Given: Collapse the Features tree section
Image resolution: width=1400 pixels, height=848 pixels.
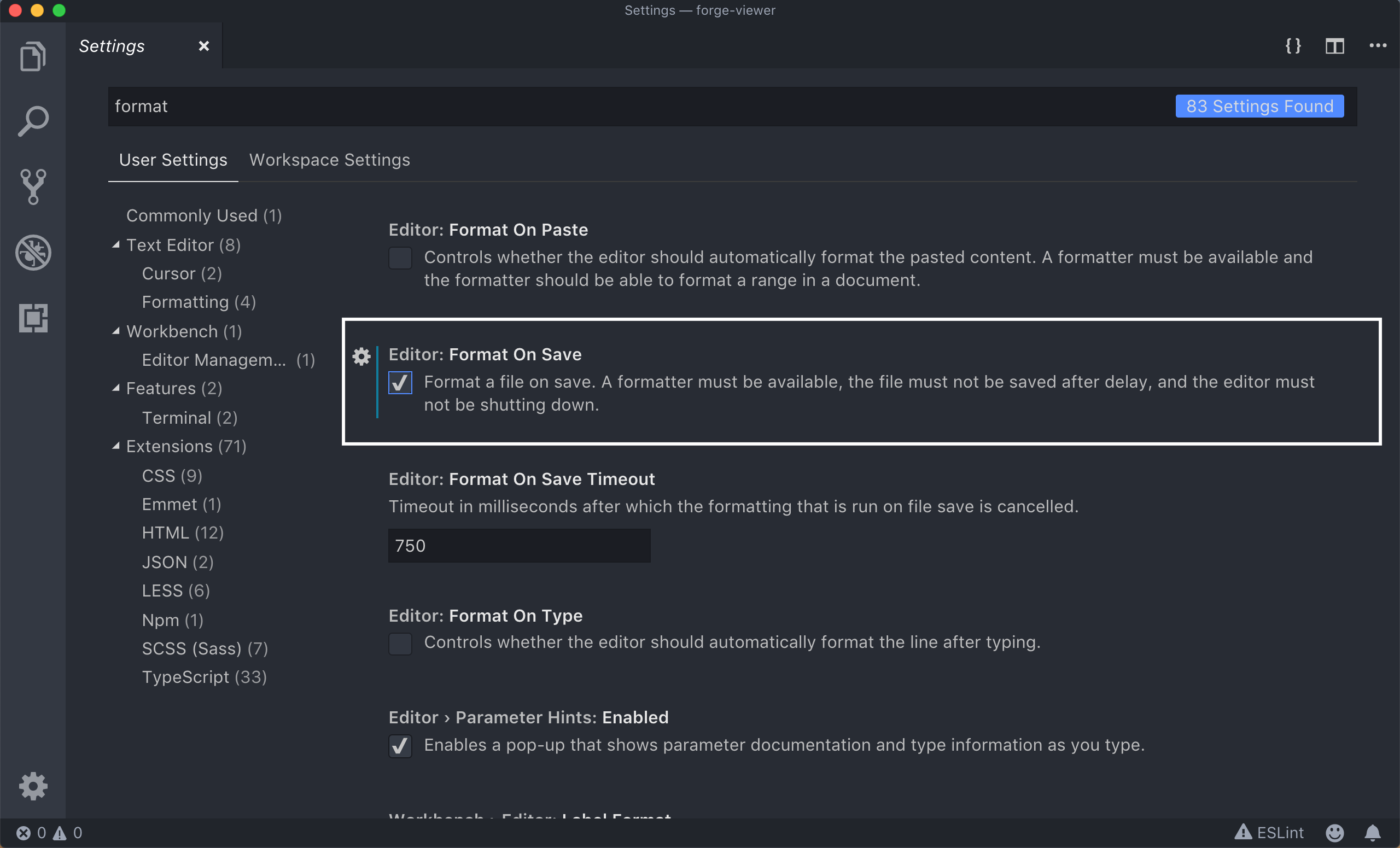Looking at the screenshot, I should (116, 389).
